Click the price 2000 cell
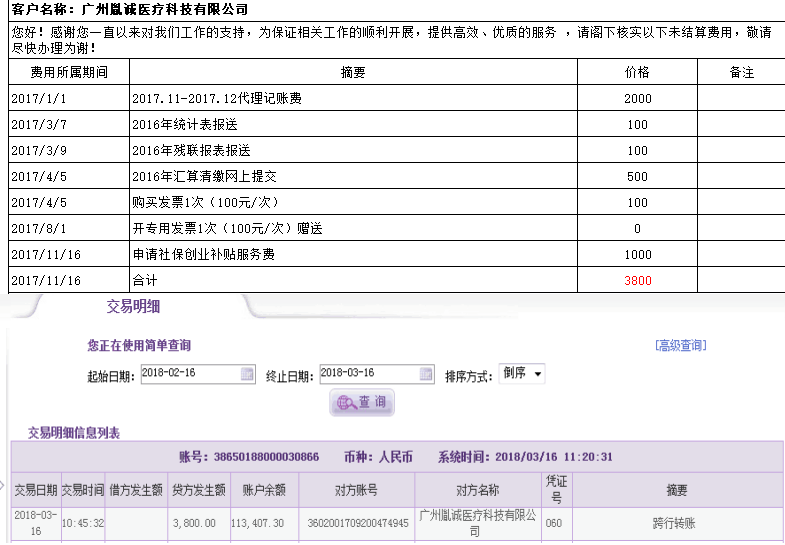 [638, 98]
